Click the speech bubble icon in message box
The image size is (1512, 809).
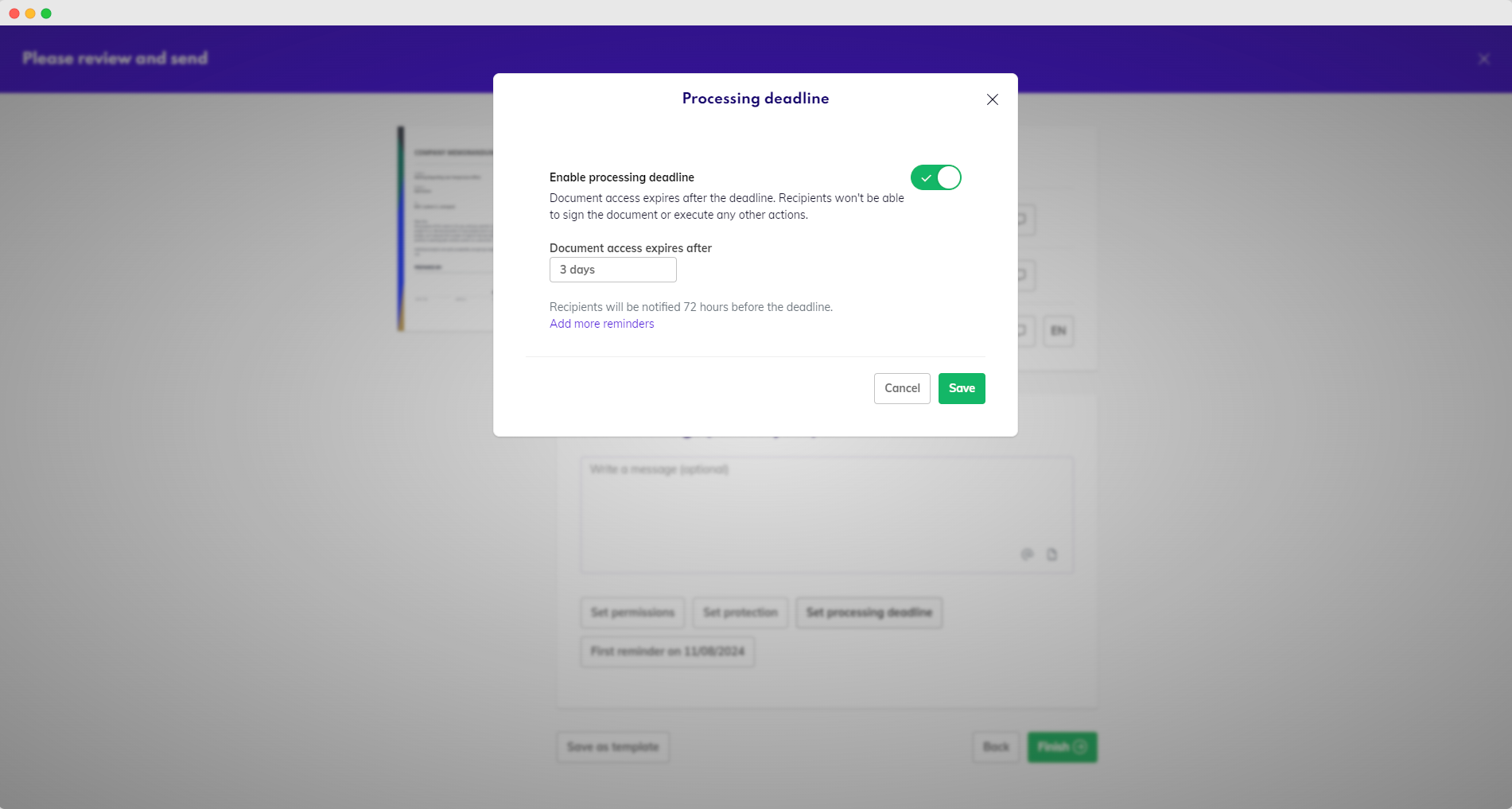tap(1027, 554)
